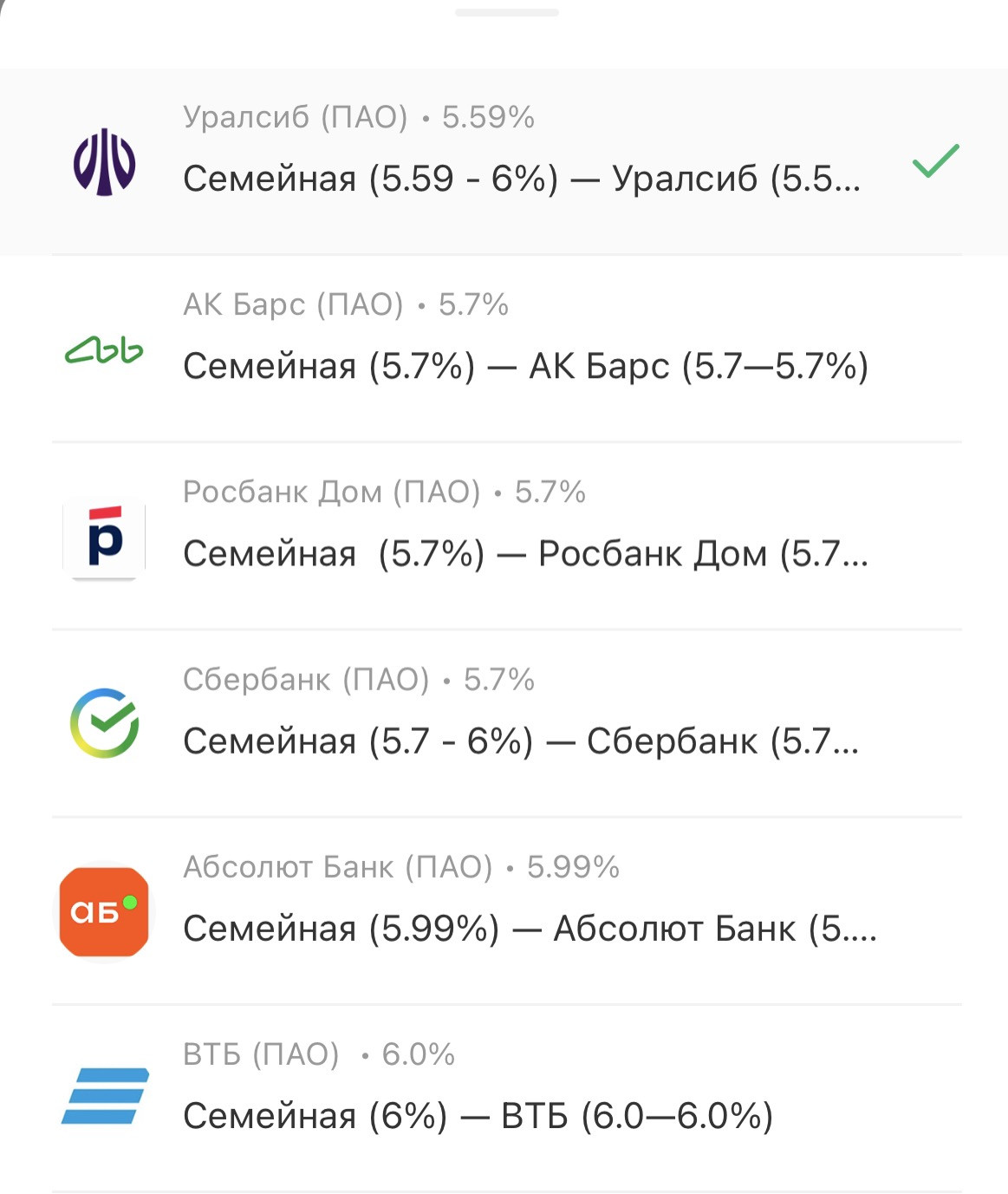Image resolution: width=1008 pixels, height=1194 pixels.
Task: Tap the orange Абсолют Банк logo
Action: pyautogui.click(x=104, y=911)
